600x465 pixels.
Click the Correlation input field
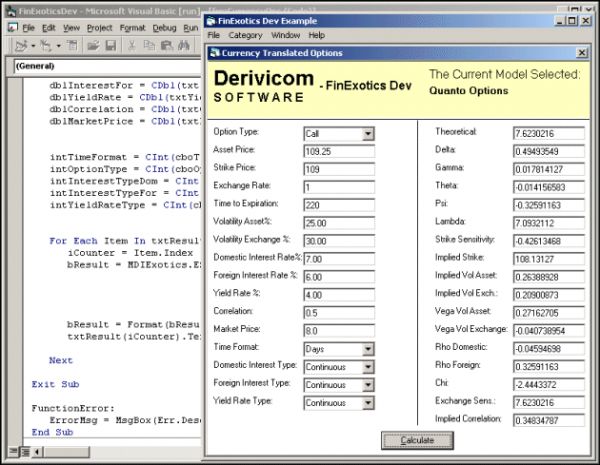coord(339,313)
